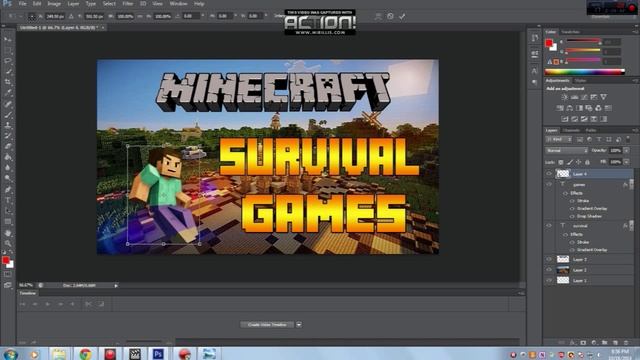
Task: Select the Hand tool
Action: (8, 233)
